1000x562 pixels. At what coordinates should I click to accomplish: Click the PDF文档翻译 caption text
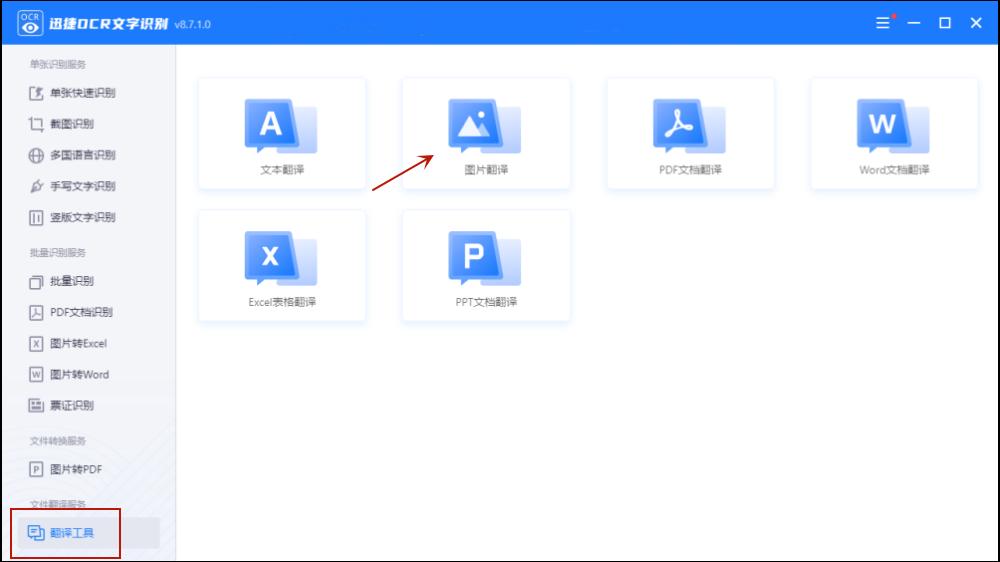point(690,170)
